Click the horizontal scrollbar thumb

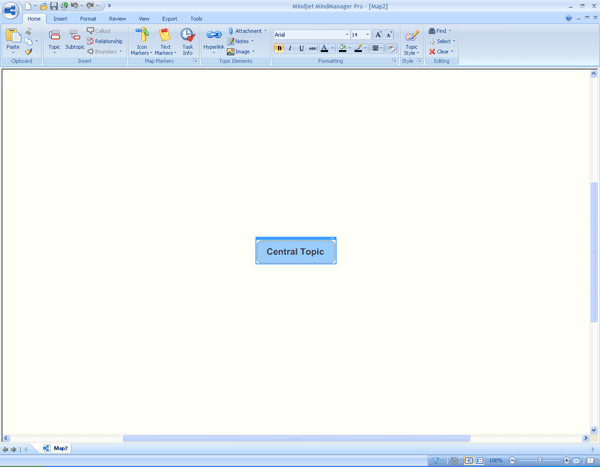[x=296, y=438]
